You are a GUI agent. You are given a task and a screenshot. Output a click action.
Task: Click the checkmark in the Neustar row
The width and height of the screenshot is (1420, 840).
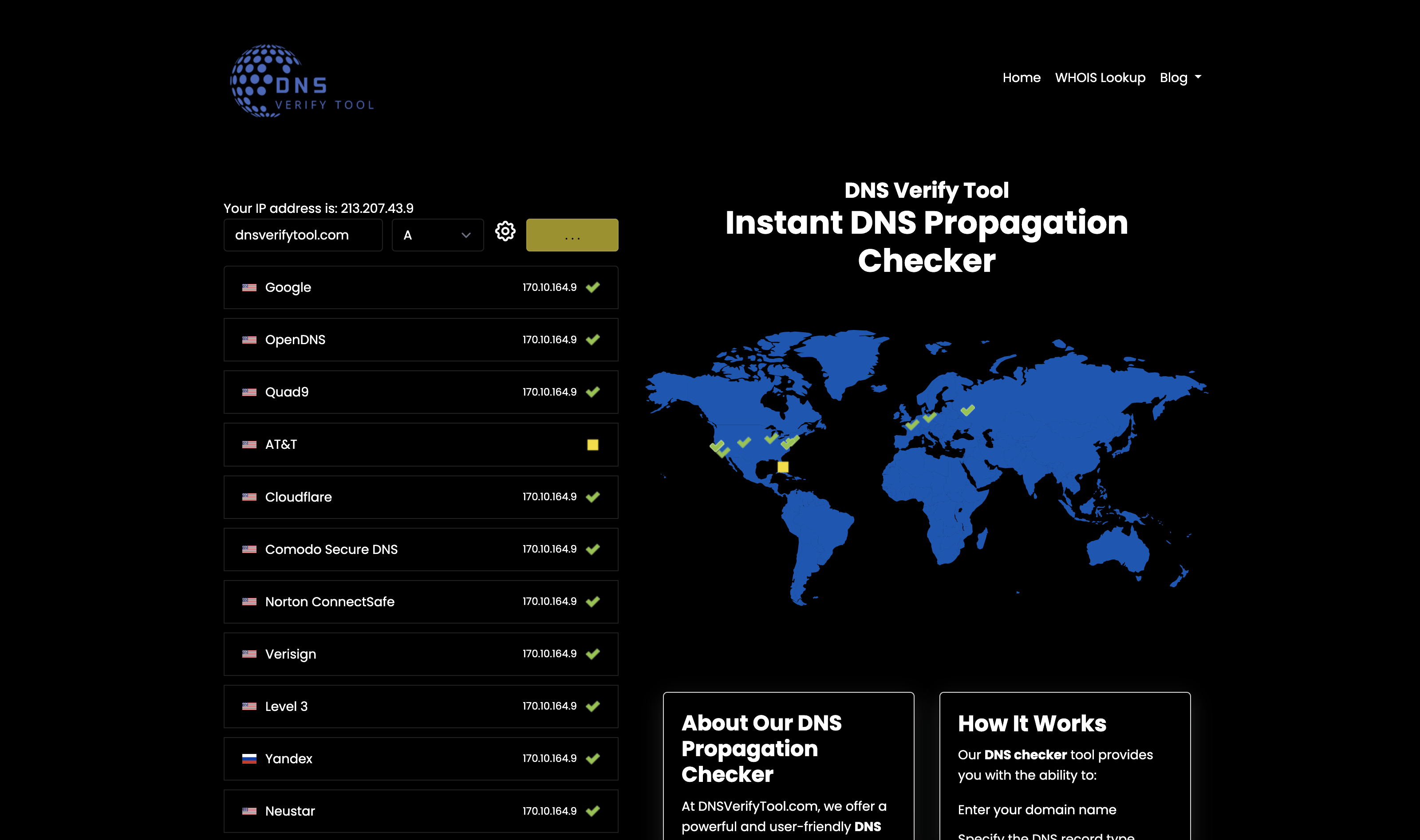593,811
